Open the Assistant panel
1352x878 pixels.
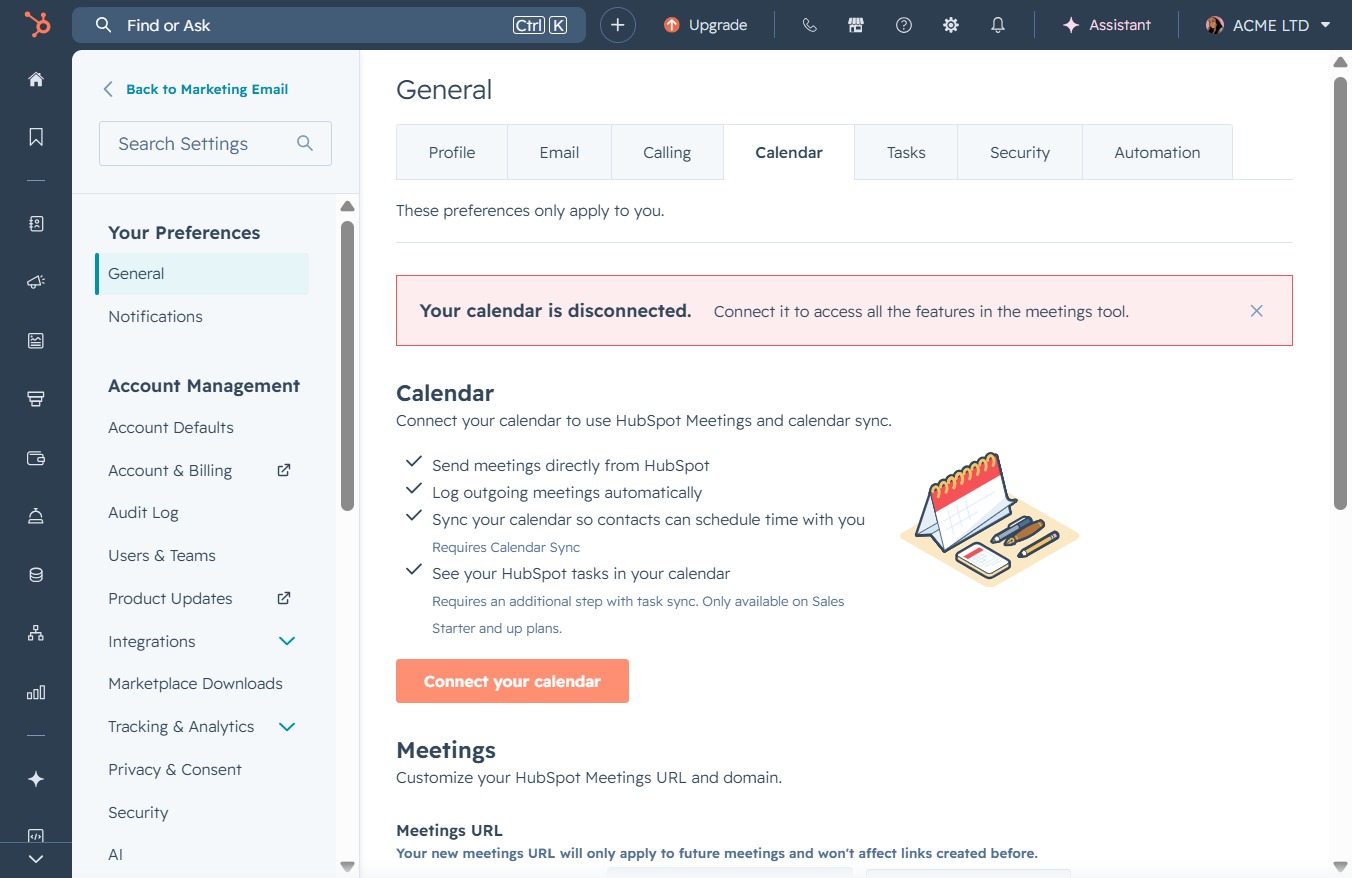coord(1107,25)
